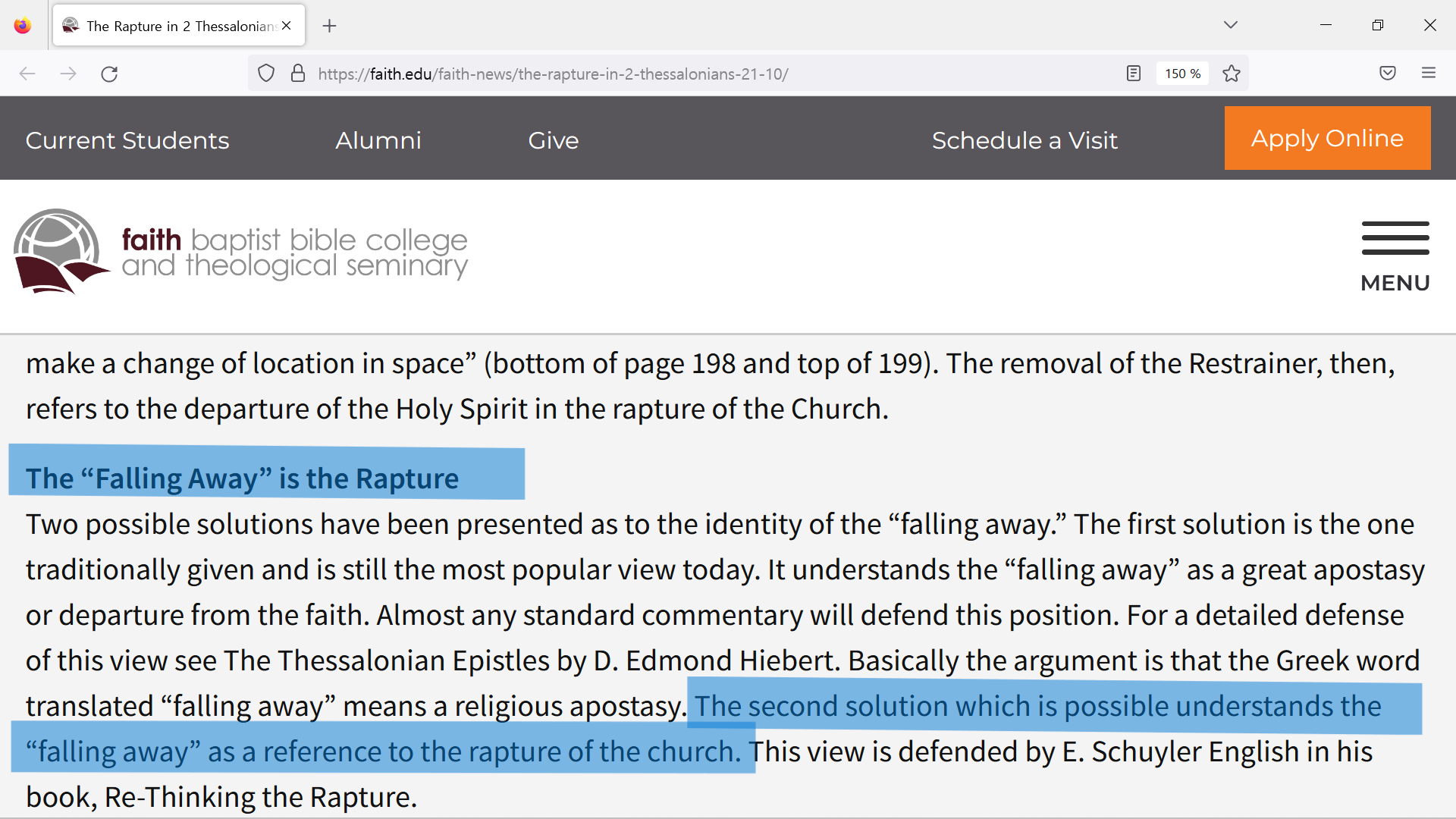Click the browser back arrow

(27, 74)
